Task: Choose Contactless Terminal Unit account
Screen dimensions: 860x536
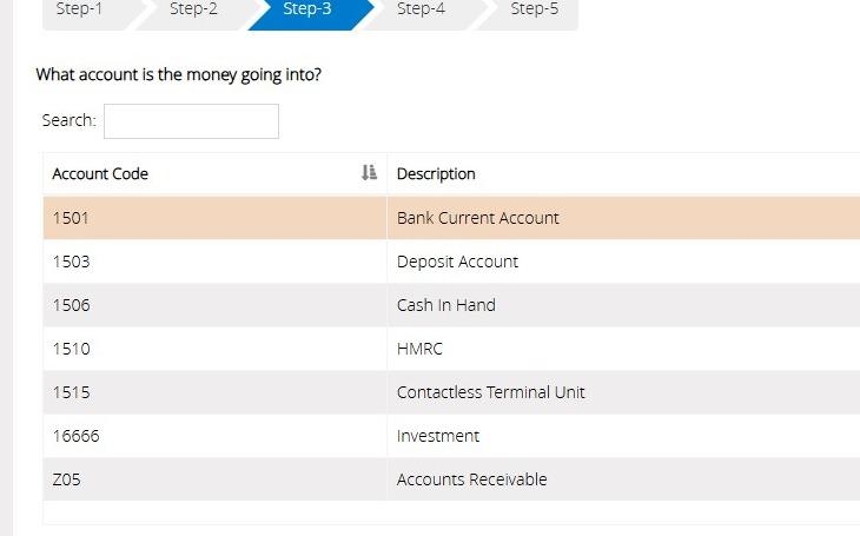Action: point(490,392)
